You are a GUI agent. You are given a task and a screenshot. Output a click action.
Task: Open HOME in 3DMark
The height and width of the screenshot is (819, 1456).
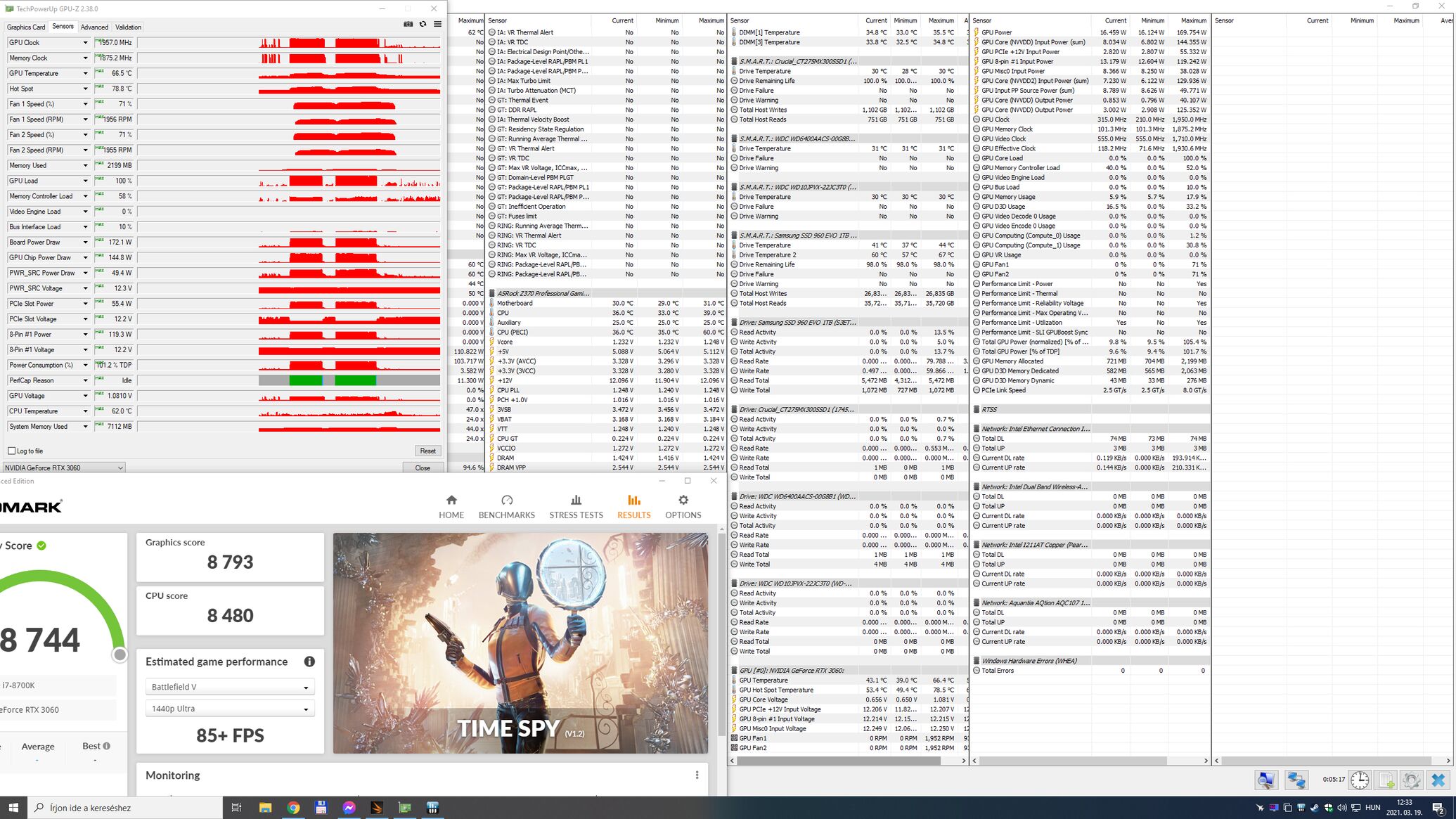pyautogui.click(x=451, y=506)
